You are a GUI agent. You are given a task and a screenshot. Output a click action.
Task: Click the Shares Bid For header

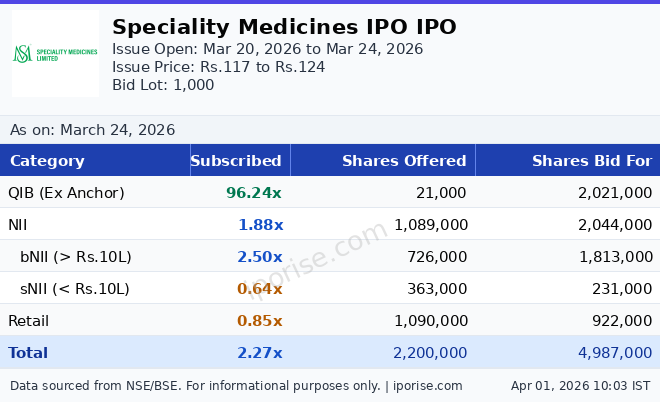coord(591,161)
